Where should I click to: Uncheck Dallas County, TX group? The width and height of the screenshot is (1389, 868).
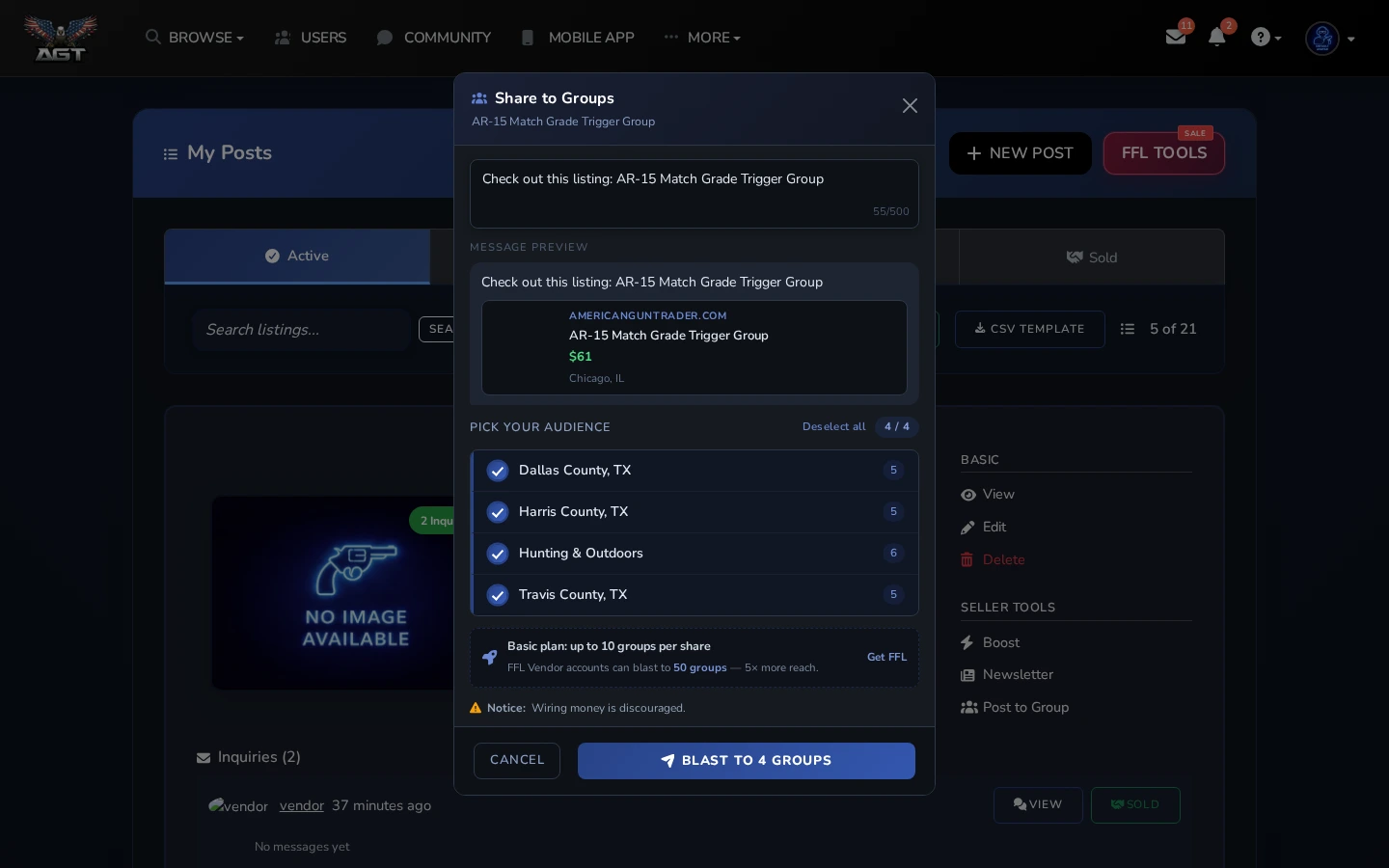pos(694,471)
